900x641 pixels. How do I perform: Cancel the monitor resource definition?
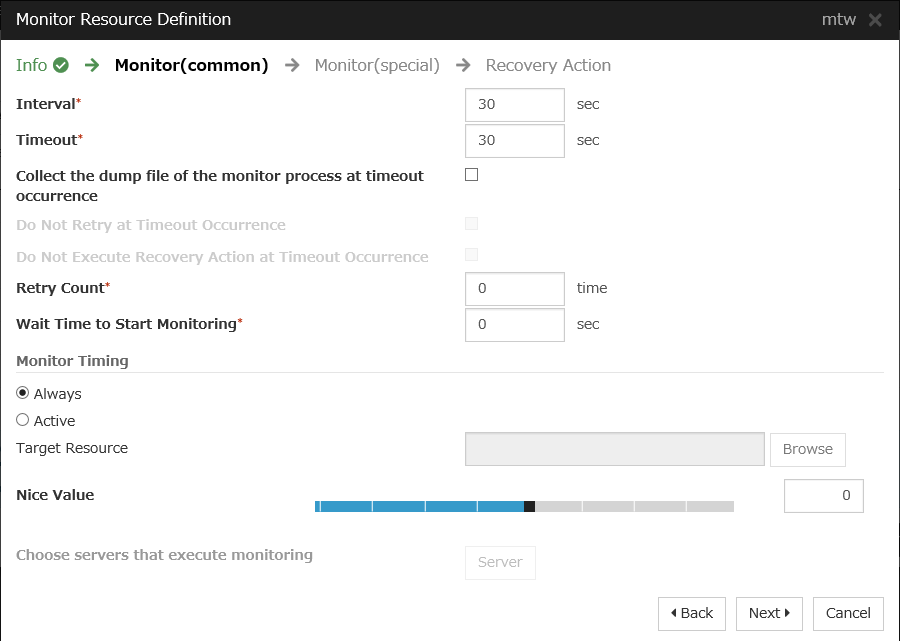848,613
